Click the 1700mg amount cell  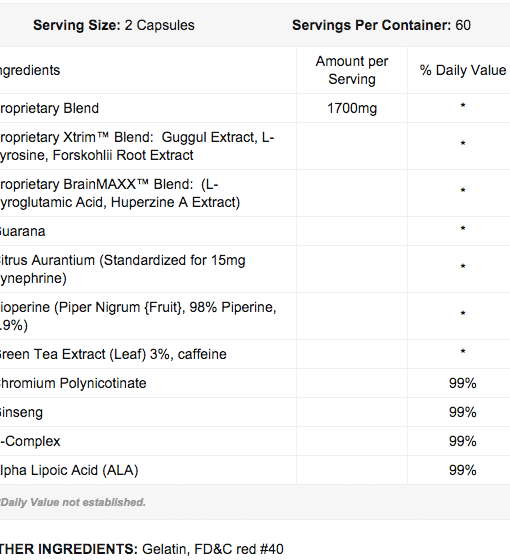[352, 108]
